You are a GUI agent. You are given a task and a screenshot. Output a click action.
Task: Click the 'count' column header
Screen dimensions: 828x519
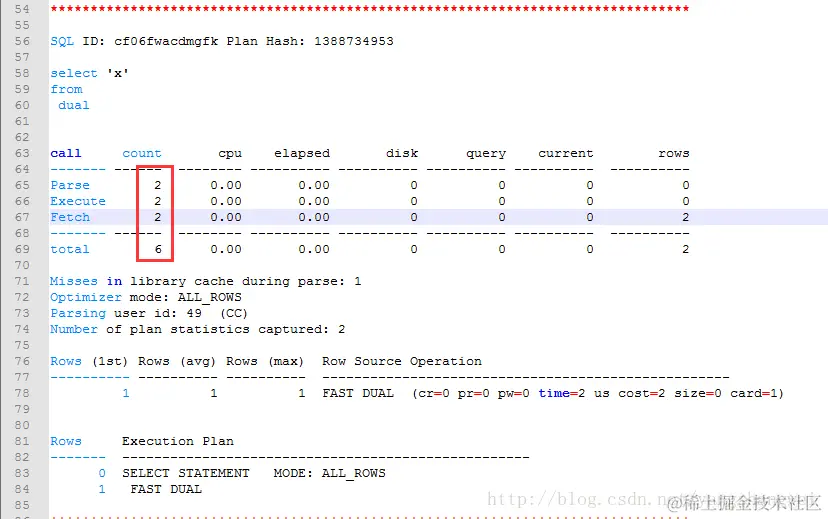click(x=142, y=153)
